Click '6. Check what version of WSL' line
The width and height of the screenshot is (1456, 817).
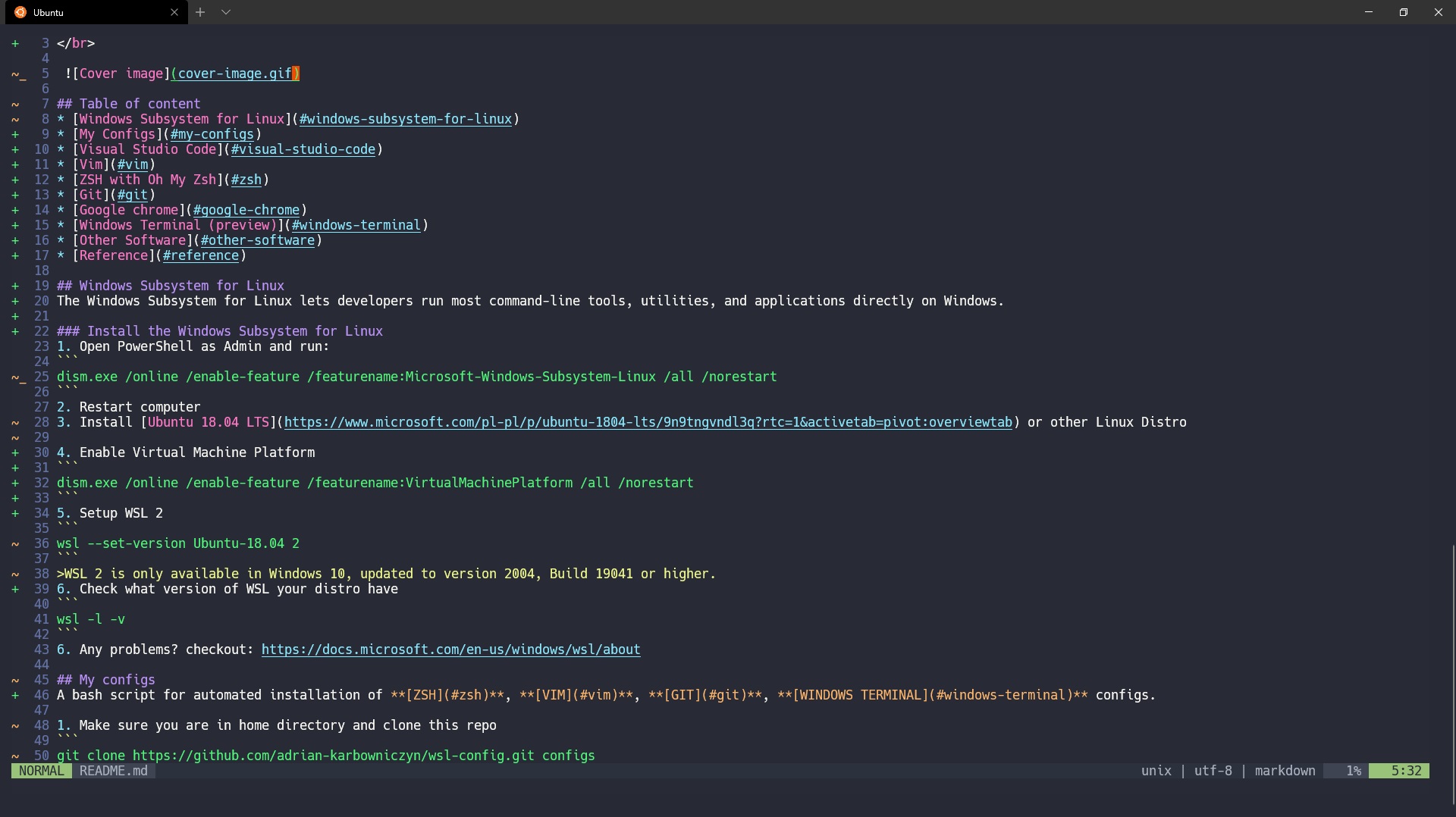pyautogui.click(x=227, y=589)
